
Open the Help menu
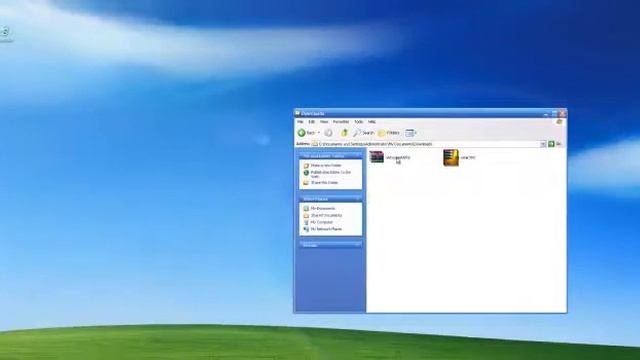coord(372,122)
